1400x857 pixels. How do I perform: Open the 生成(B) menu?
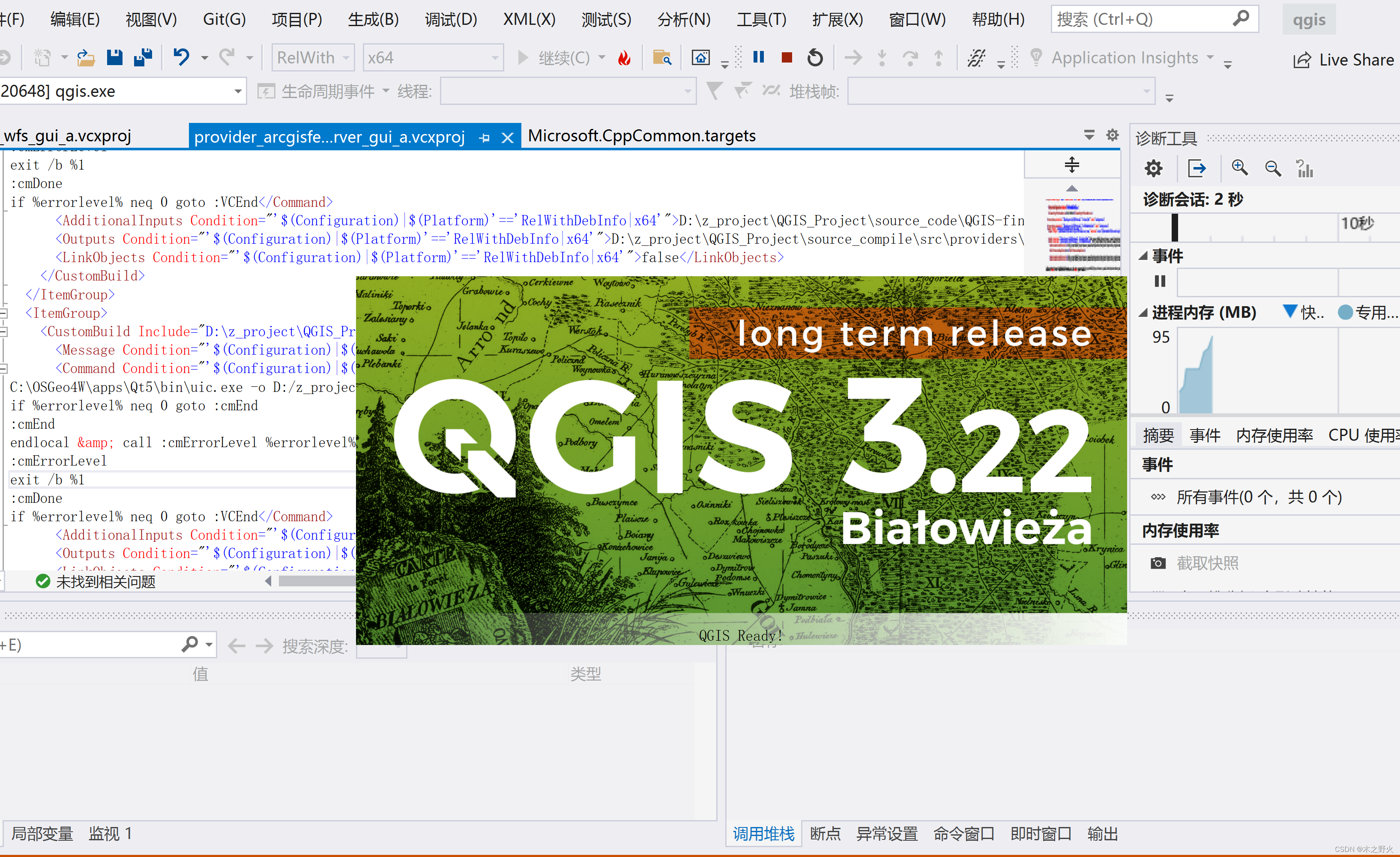(373, 19)
